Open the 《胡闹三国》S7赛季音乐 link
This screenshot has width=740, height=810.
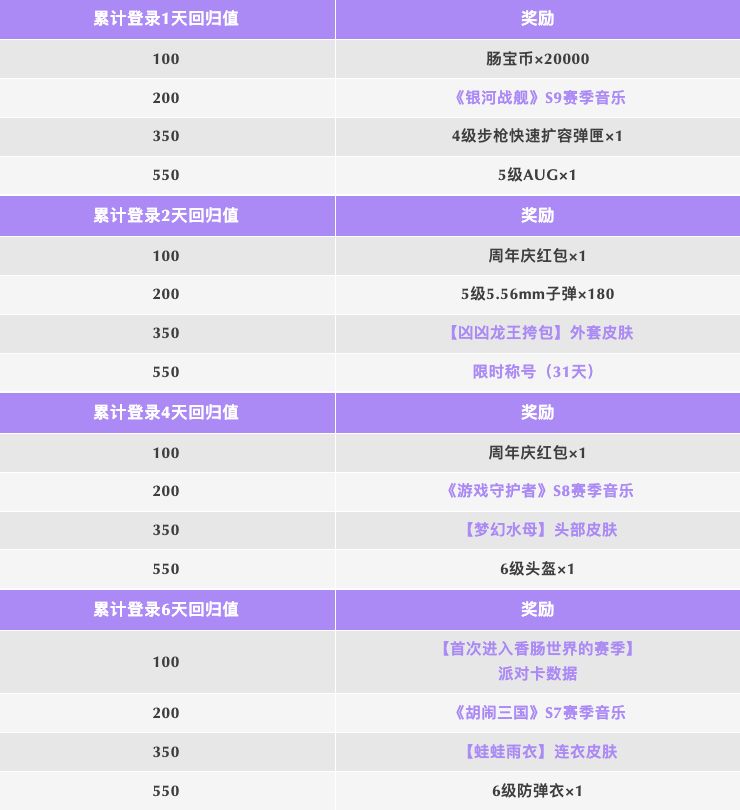pos(537,713)
